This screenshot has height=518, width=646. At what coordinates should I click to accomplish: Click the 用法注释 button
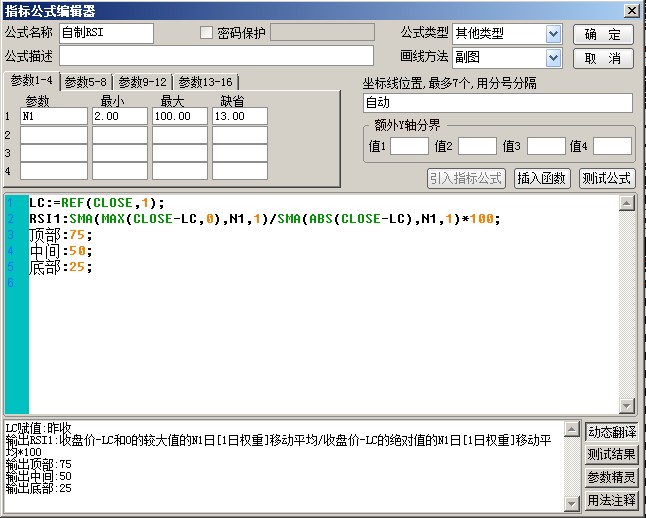coord(612,501)
